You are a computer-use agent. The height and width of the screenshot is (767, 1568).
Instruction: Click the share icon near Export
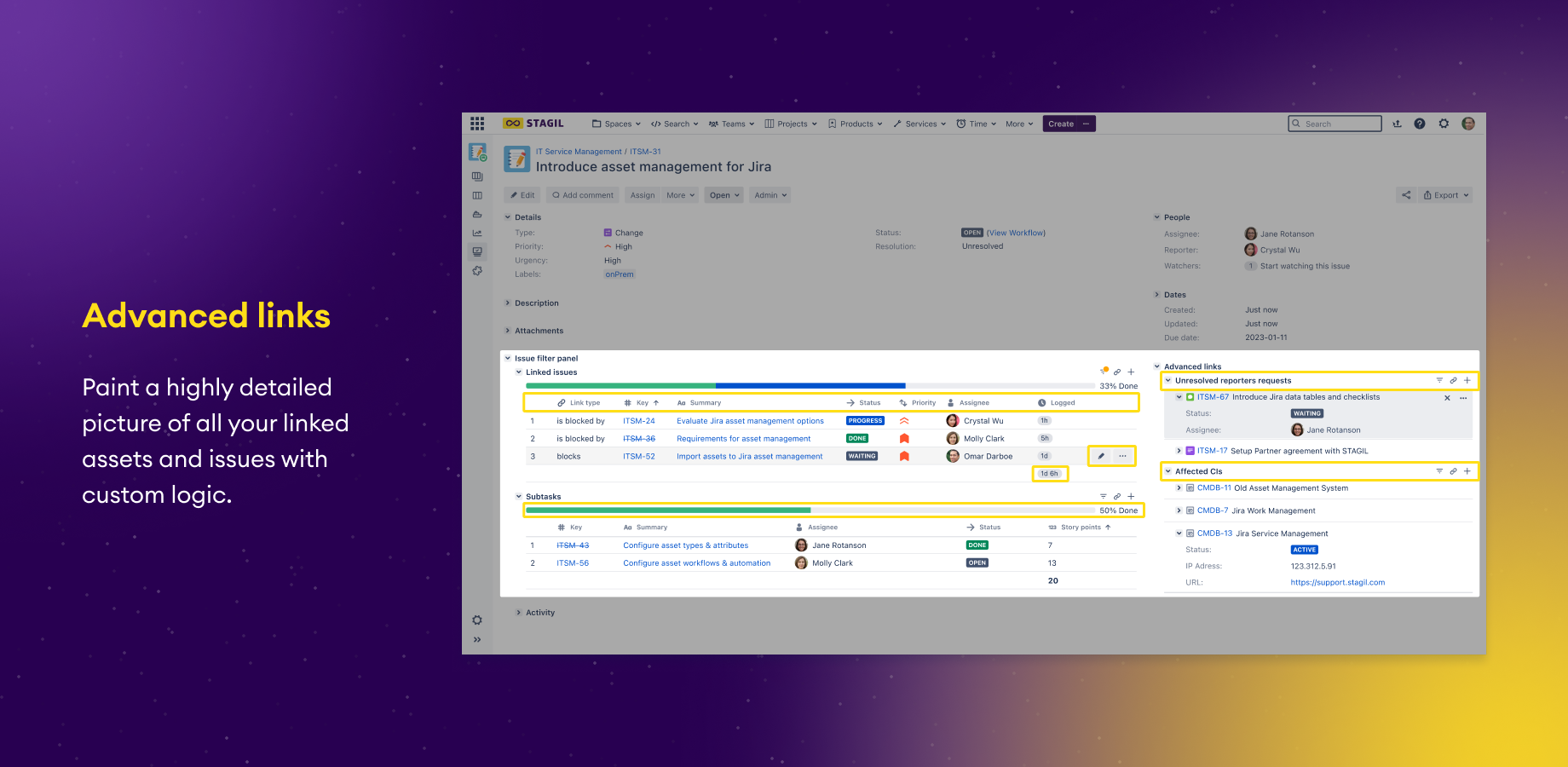tap(1406, 194)
